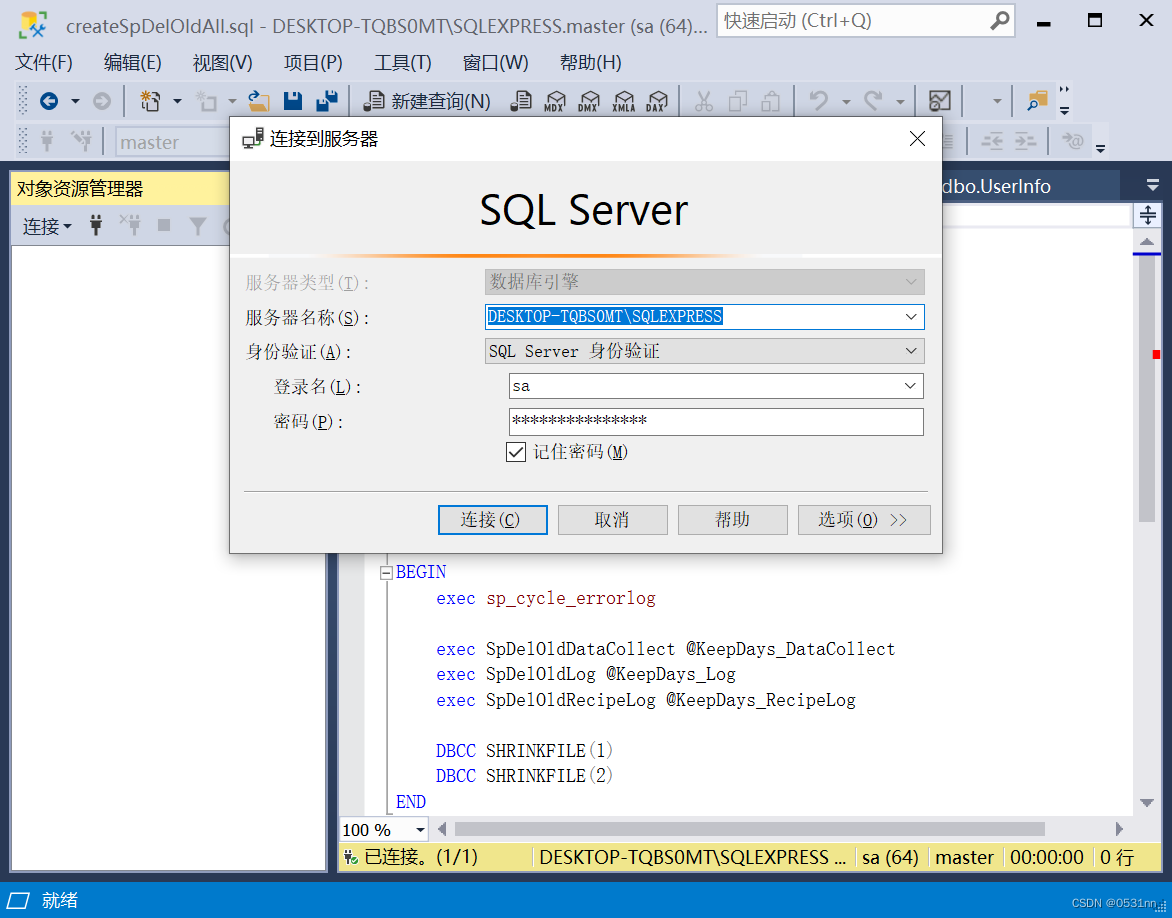Click the Connect plug icon in Object Explorer

pos(95,225)
